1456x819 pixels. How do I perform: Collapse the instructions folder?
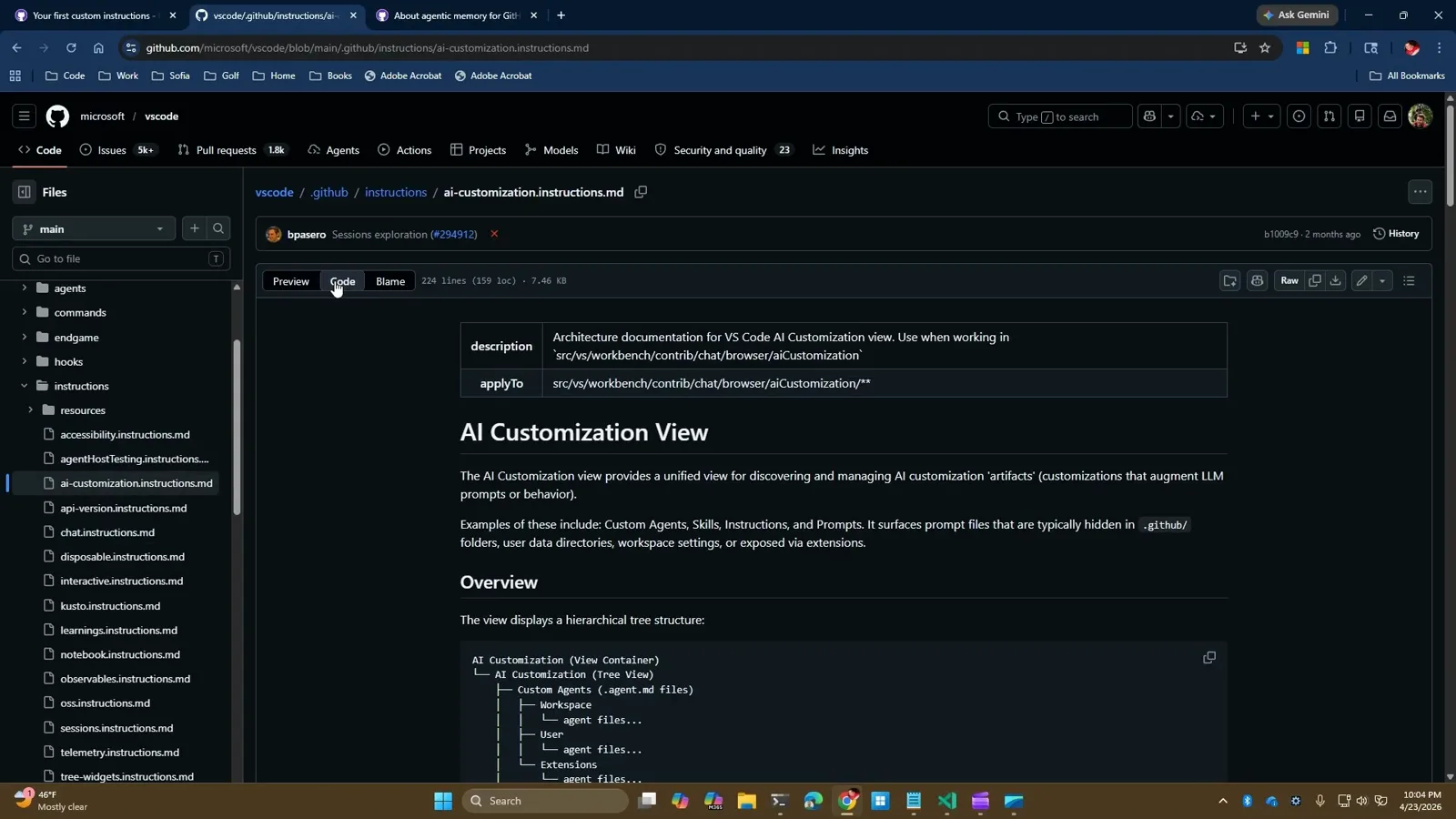(x=25, y=386)
